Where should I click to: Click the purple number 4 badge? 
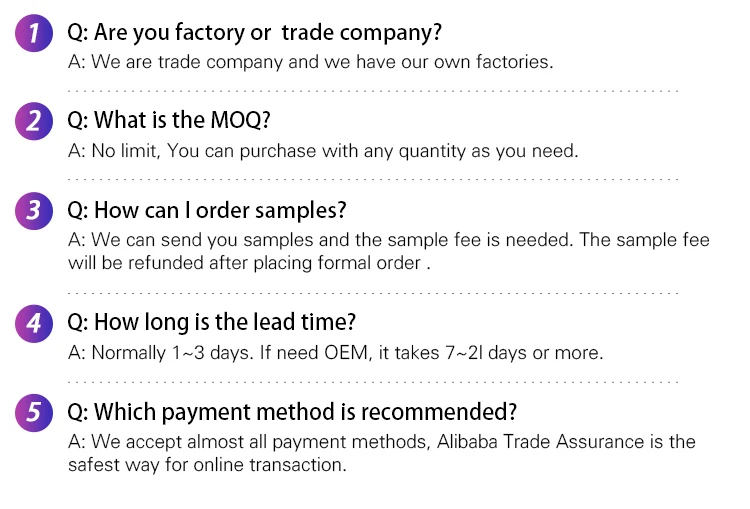(x=34, y=324)
